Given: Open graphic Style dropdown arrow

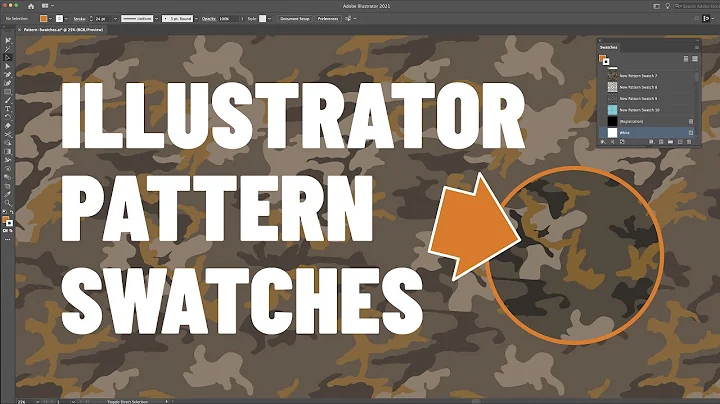Looking at the screenshot, I should [270, 18].
